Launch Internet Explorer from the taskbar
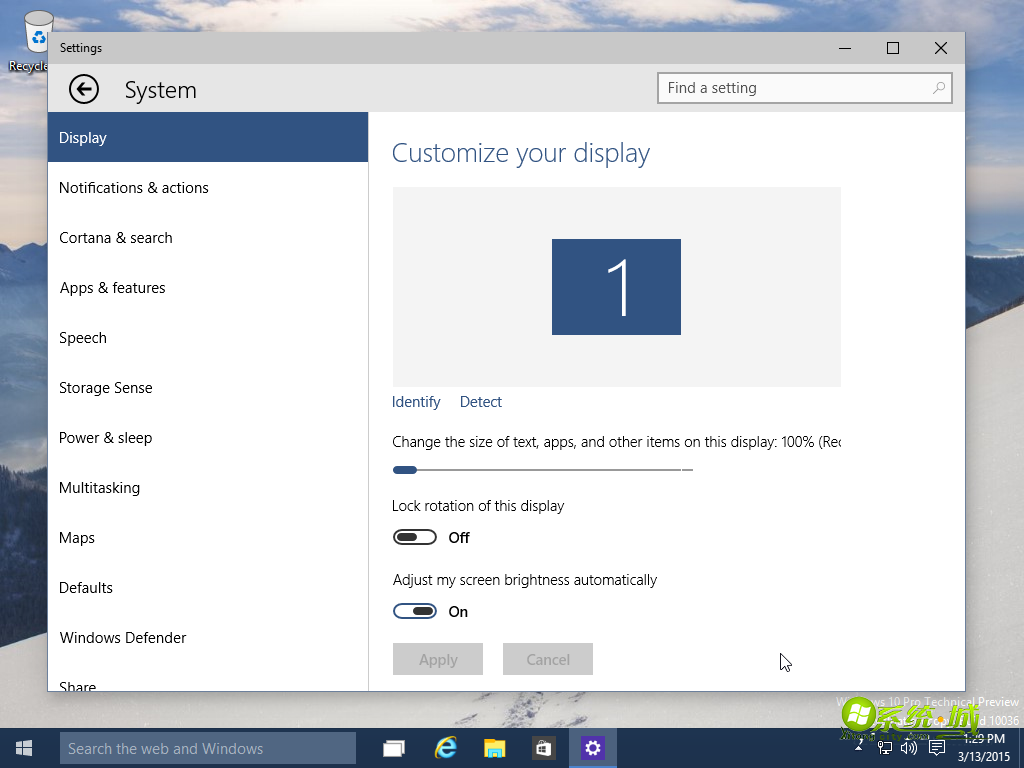Screen dimensions: 1024x768 pos(445,748)
